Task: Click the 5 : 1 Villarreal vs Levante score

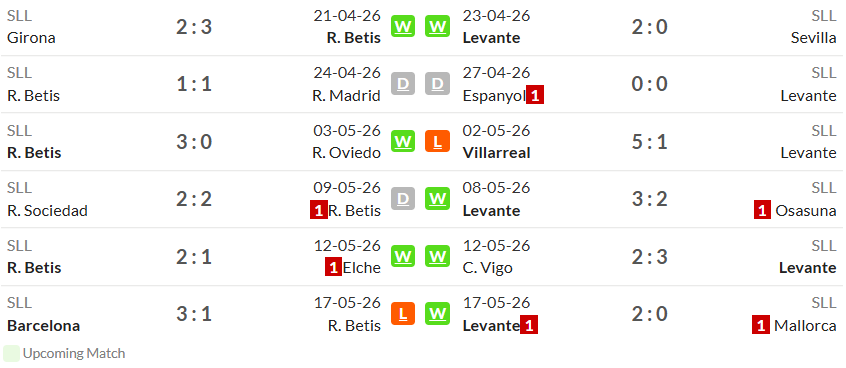Action: (650, 142)
